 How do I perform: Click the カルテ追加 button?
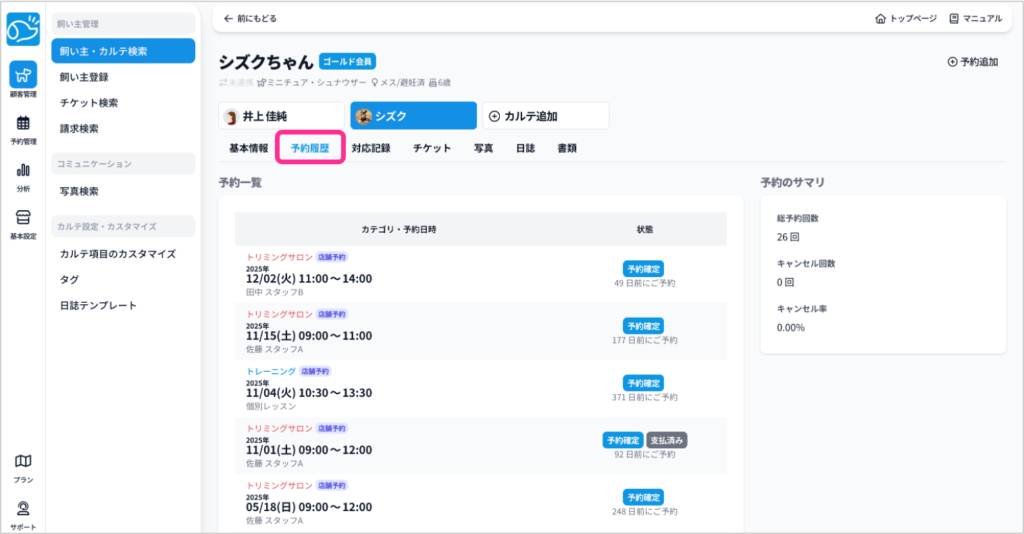pyautogui.click(x=545, y=116)
